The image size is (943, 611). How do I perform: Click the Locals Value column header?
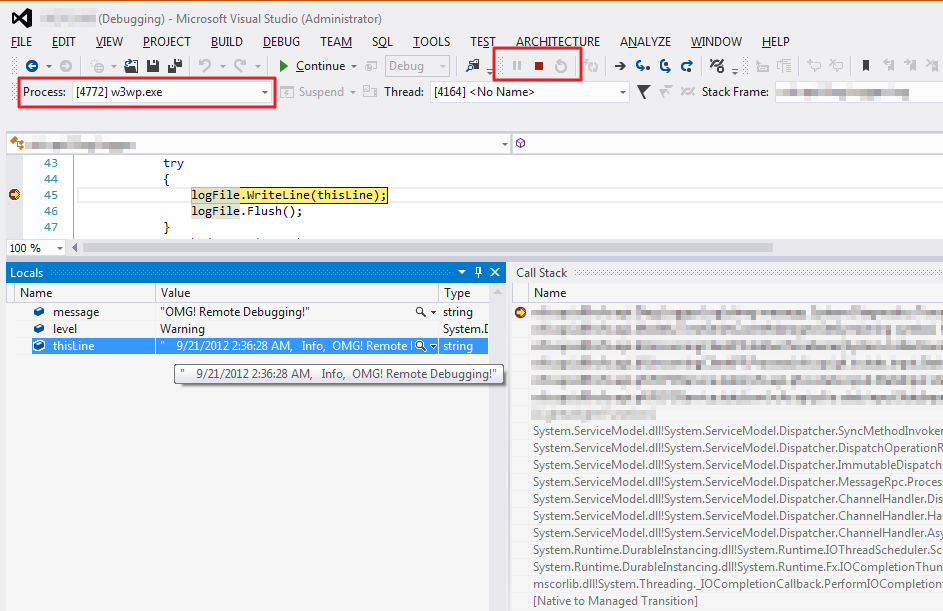[x=297, y=293]
